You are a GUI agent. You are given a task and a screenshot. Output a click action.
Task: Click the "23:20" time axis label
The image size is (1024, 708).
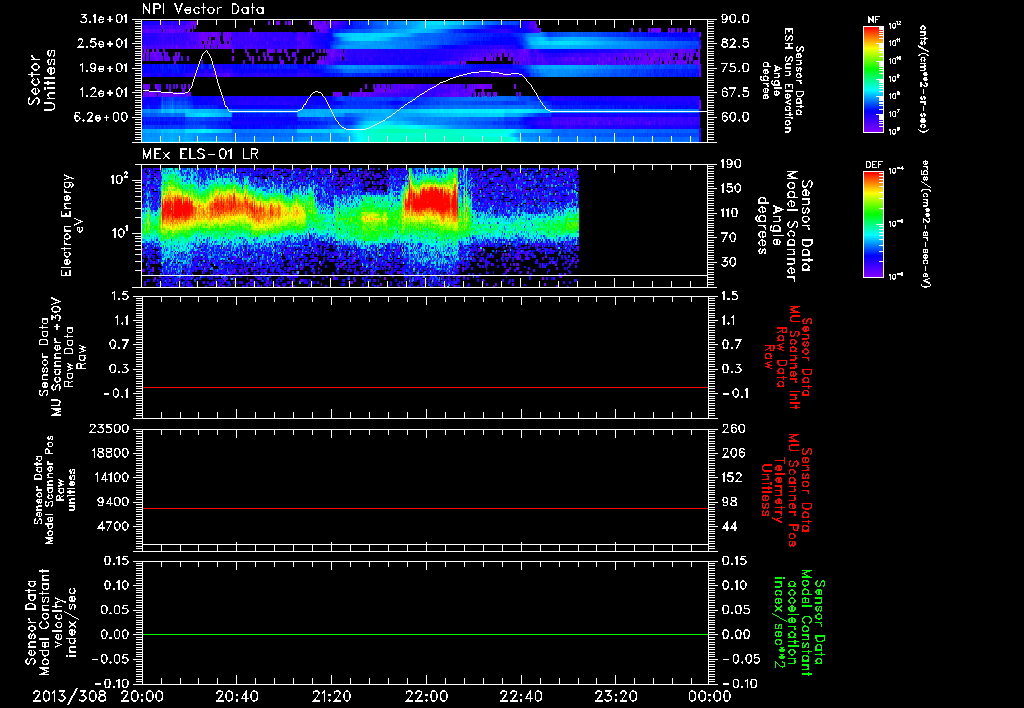click(x=615, y=696)
